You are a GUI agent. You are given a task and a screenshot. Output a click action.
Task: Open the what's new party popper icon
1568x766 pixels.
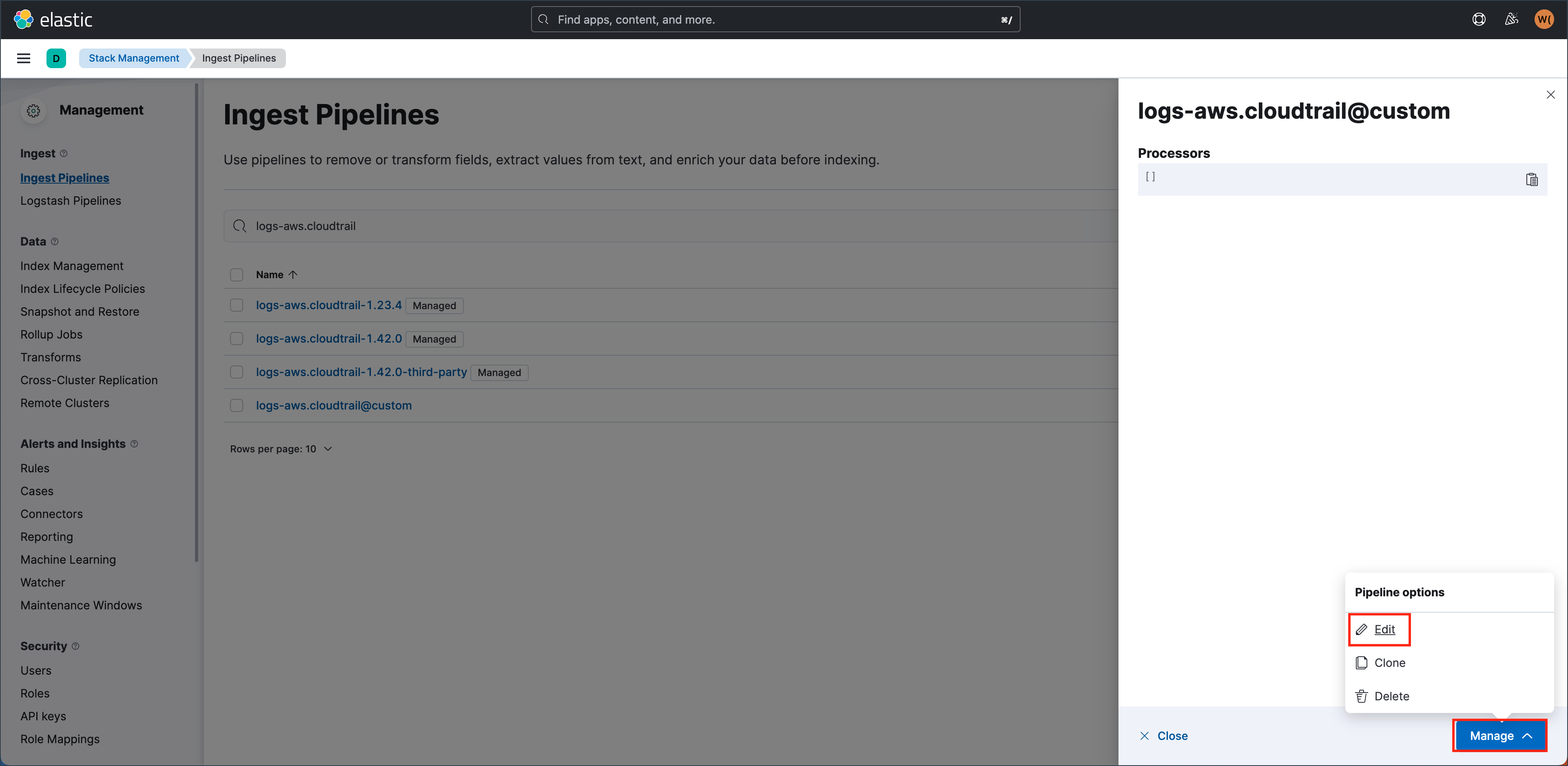point(1511,19)
